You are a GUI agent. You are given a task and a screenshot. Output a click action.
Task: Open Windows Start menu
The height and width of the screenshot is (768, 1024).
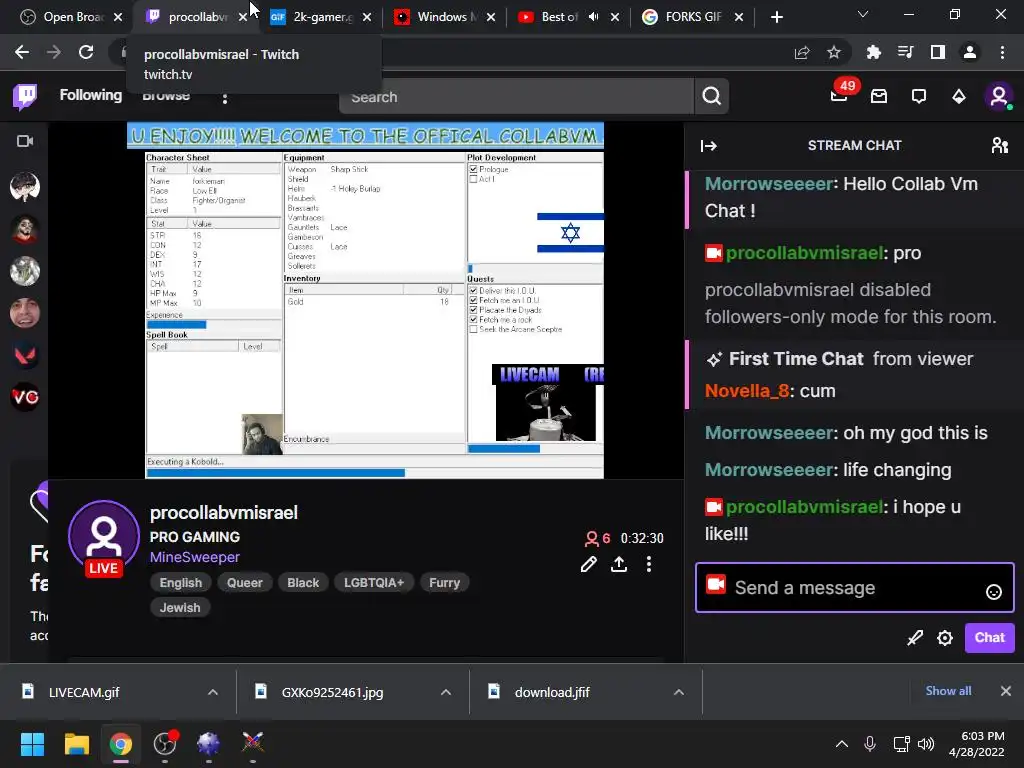pyautogui.click(x=32, y=744)
